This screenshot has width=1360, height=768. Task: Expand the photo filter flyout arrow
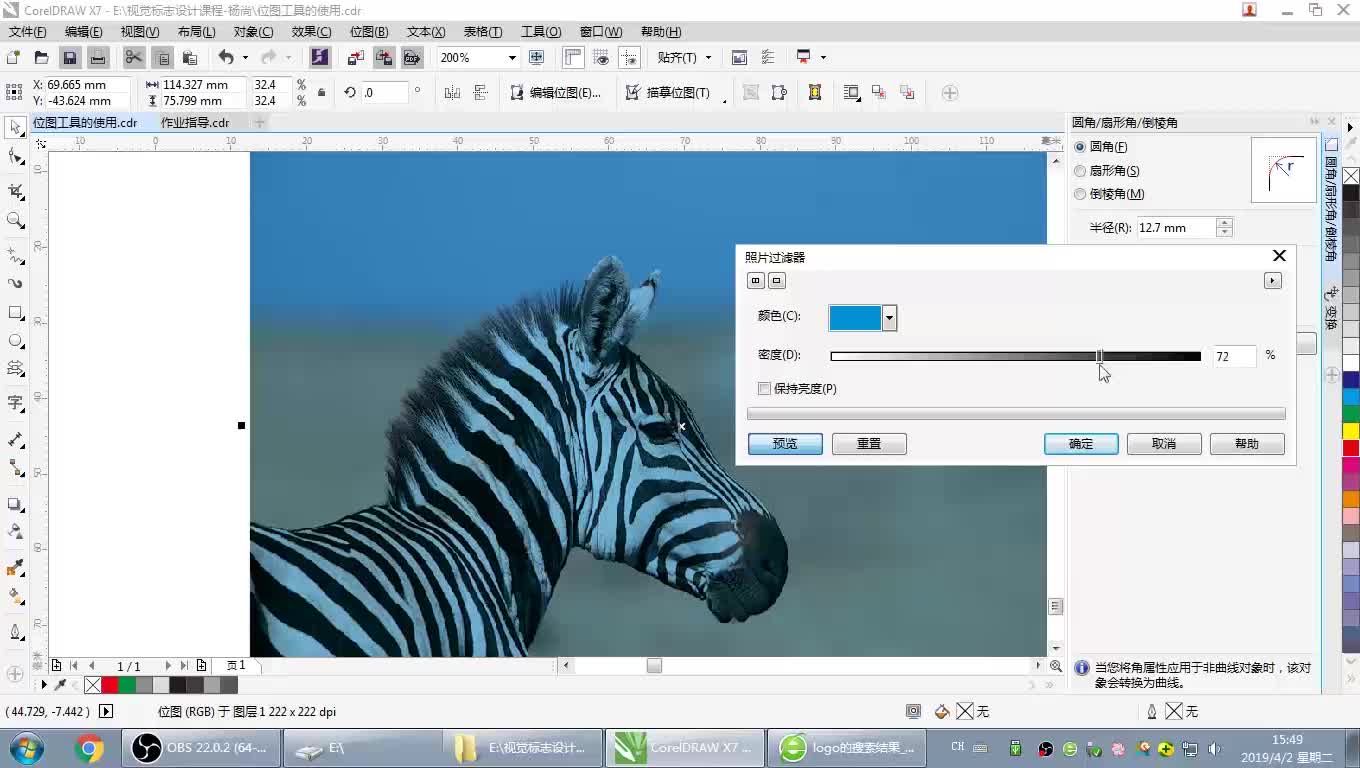pos(1272,281)
